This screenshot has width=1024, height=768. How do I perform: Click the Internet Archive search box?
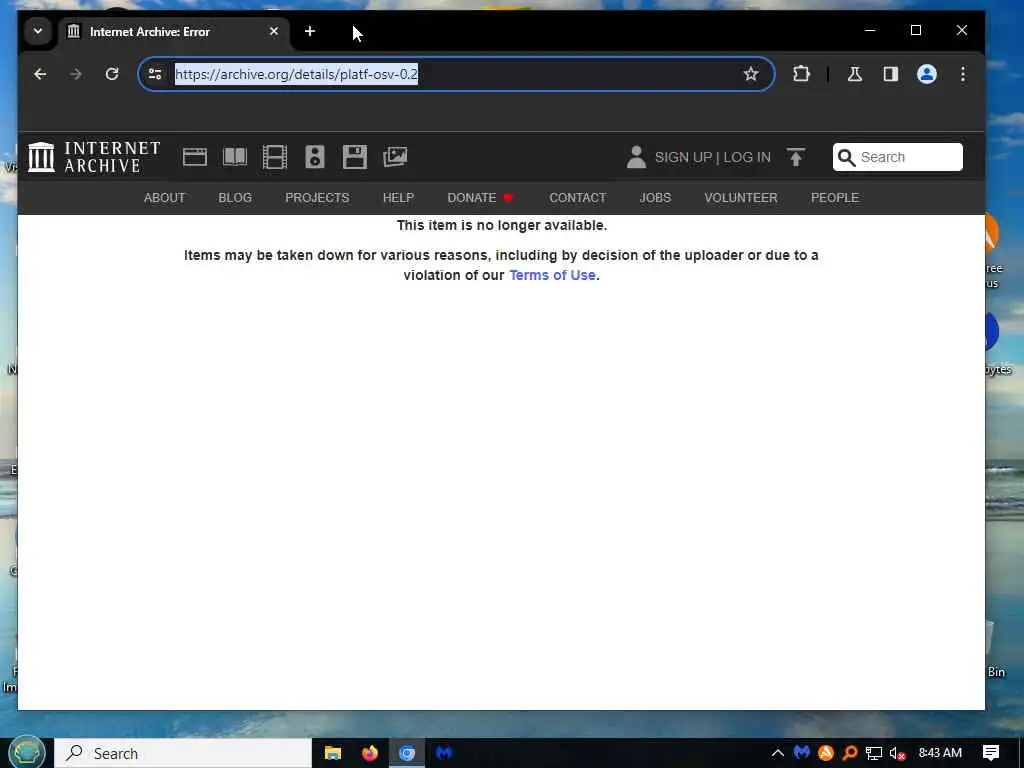pos(897,157)
